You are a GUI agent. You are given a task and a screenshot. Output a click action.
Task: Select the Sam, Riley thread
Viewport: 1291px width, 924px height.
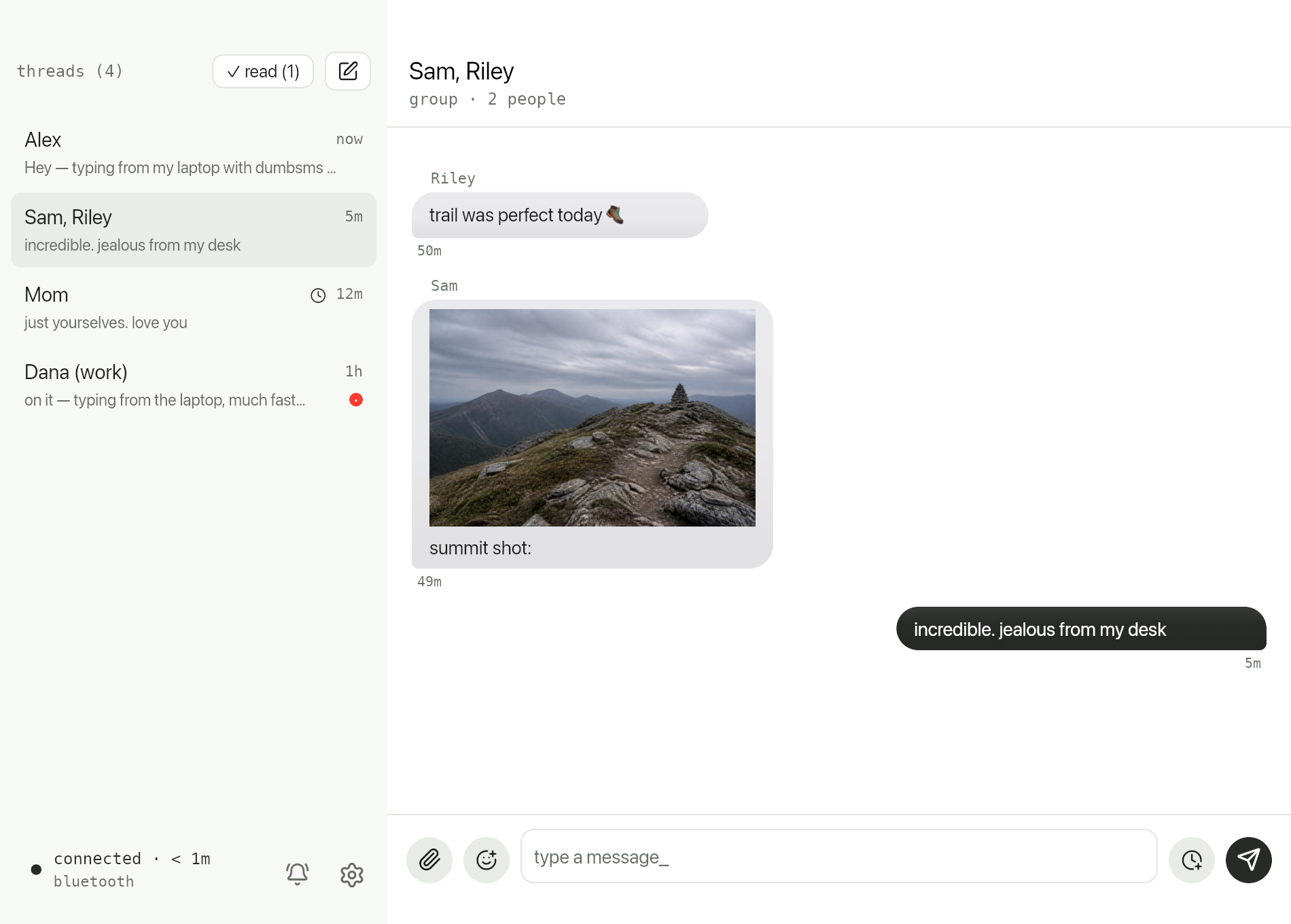[194, 230]
